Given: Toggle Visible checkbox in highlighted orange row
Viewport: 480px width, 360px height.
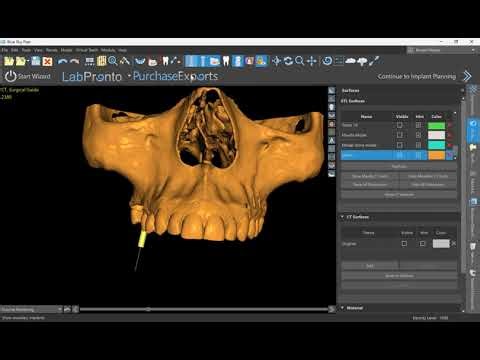Looking at the screenshot, I should click(x=399, y=155).
